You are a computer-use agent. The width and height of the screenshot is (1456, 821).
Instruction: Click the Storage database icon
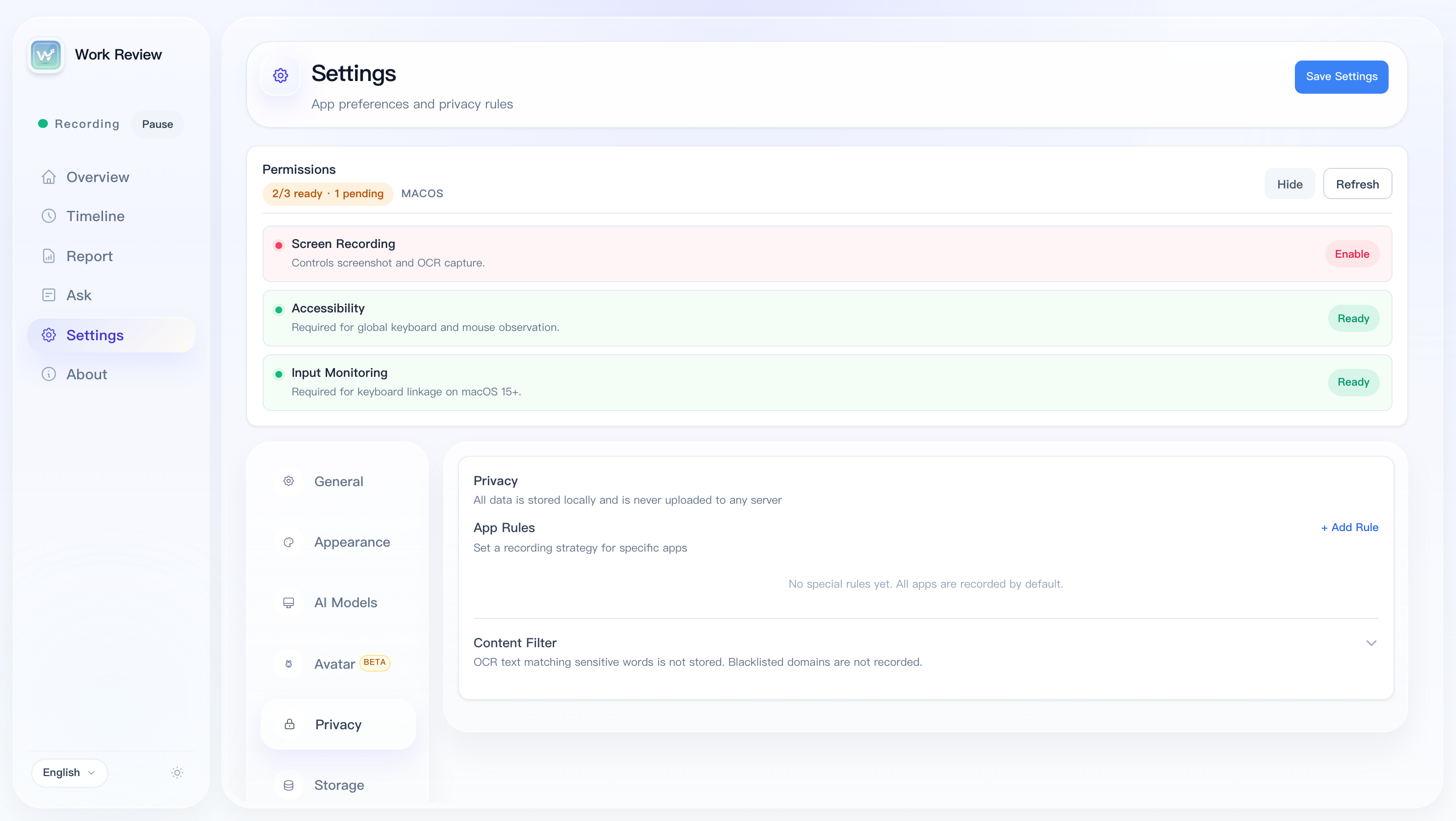[288, 785]
